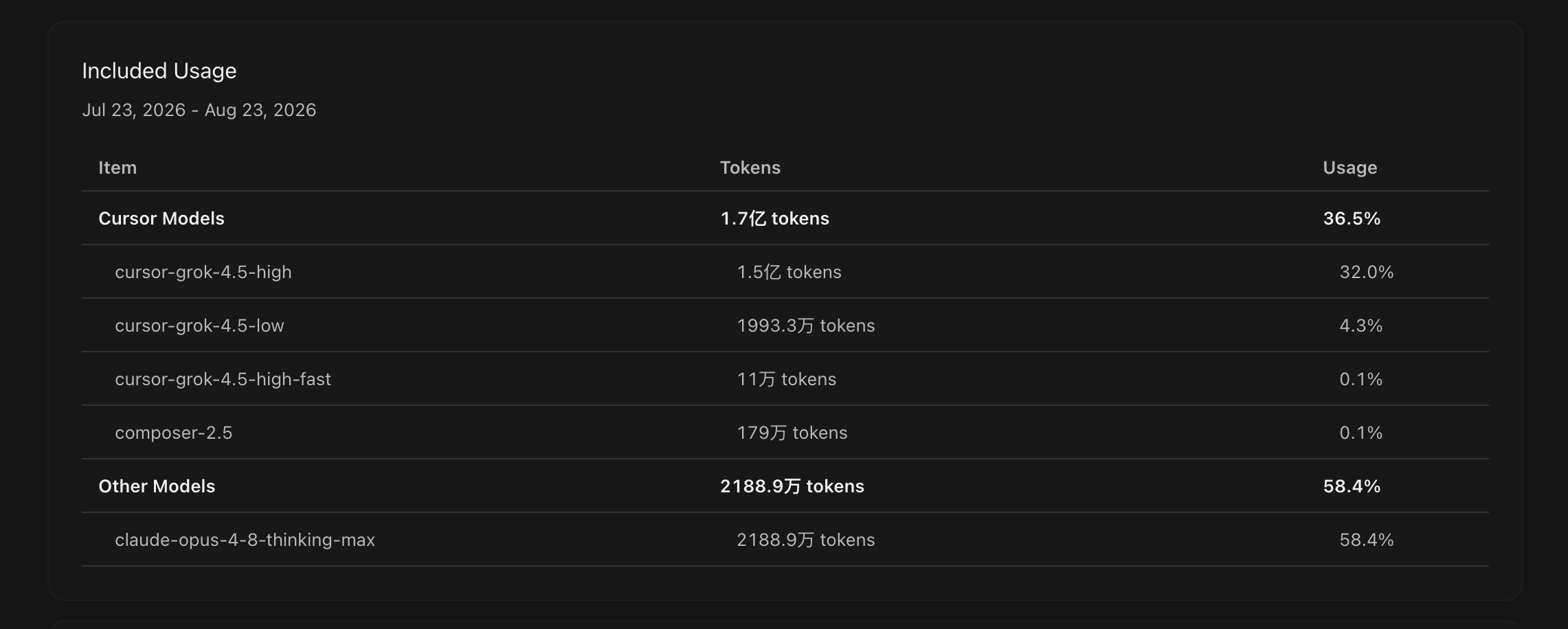
Task: Click the 1.5亿 tokens cell
Action: (789, 272)
